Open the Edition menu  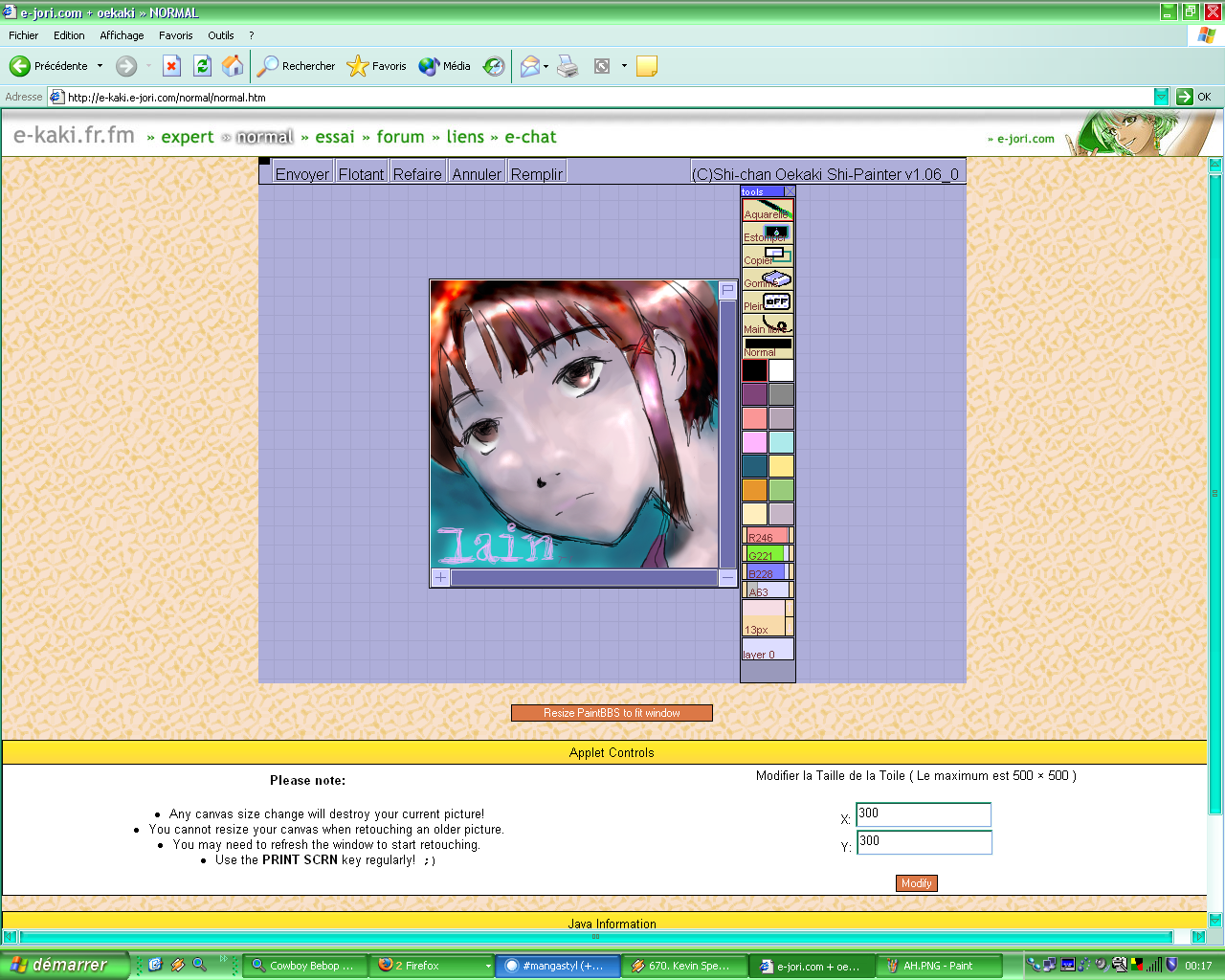[69, 35]
